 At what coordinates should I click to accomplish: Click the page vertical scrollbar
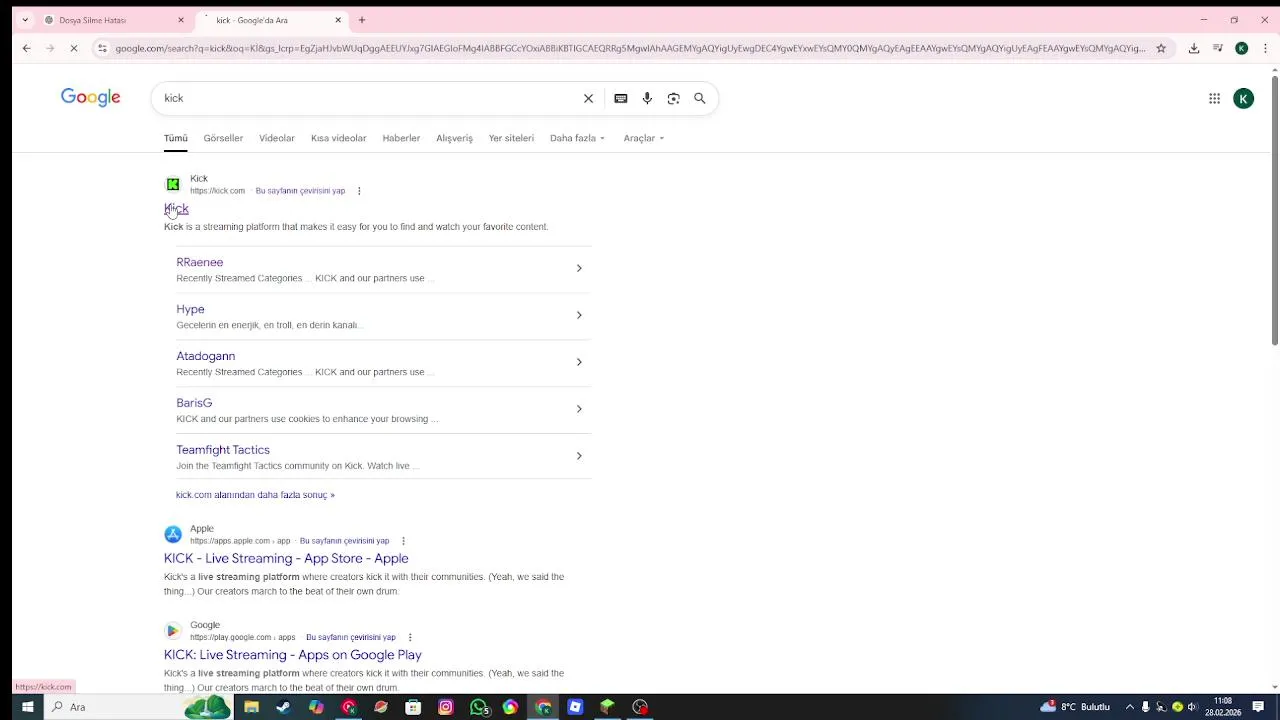pos(1274,212)
